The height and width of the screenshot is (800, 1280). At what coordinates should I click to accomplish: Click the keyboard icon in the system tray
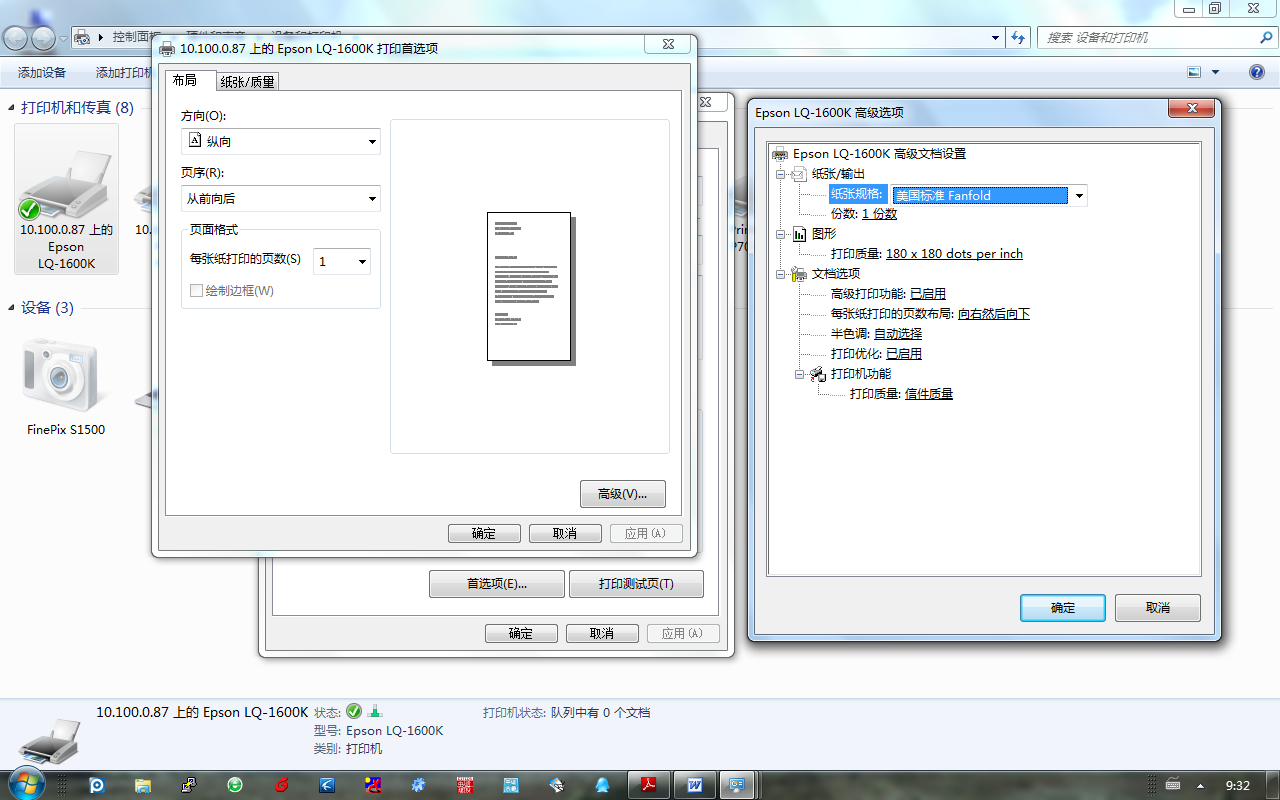(x=1173, y=785)
